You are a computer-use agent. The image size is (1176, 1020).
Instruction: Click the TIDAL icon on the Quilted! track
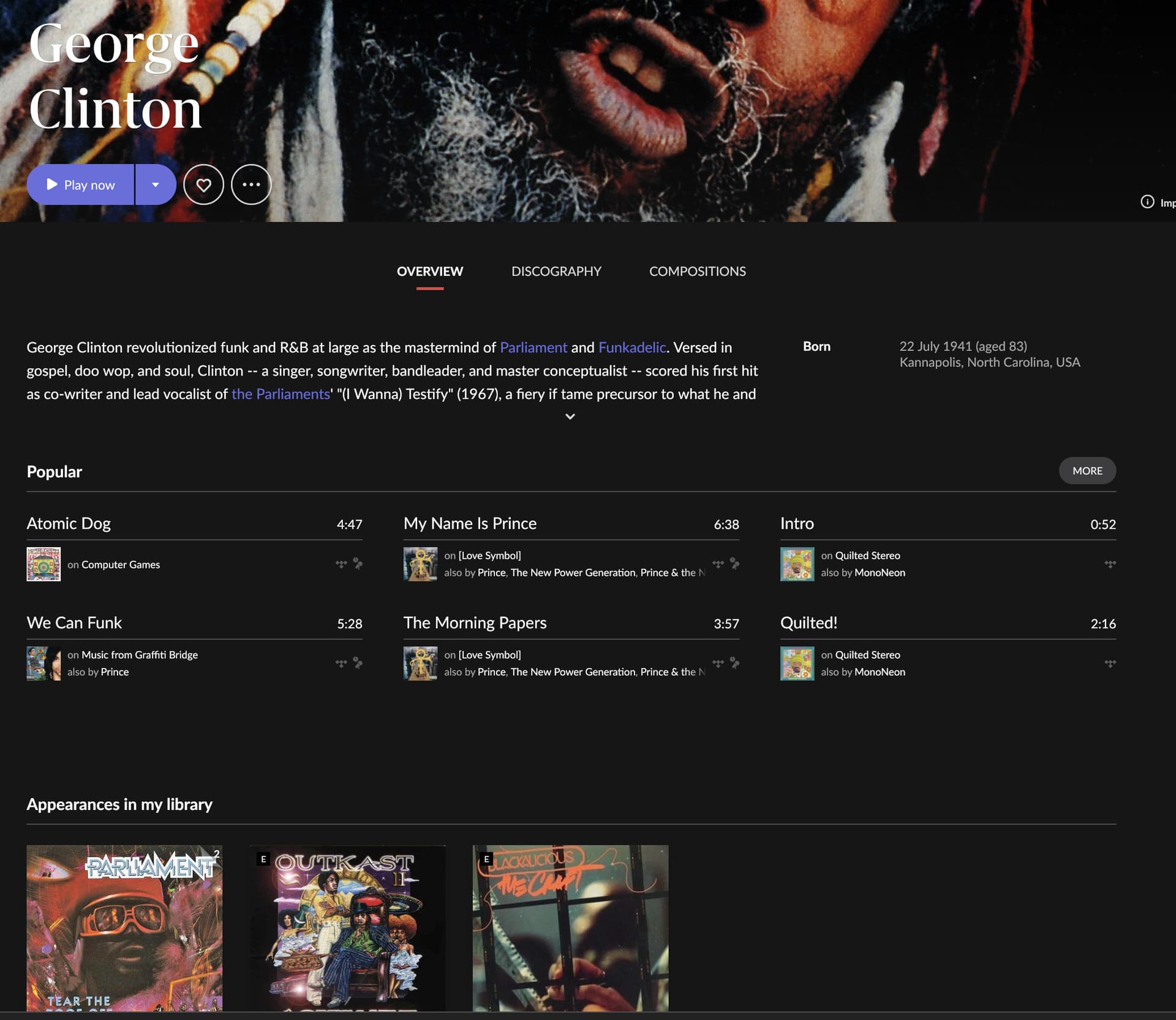tap(1110, 663)
